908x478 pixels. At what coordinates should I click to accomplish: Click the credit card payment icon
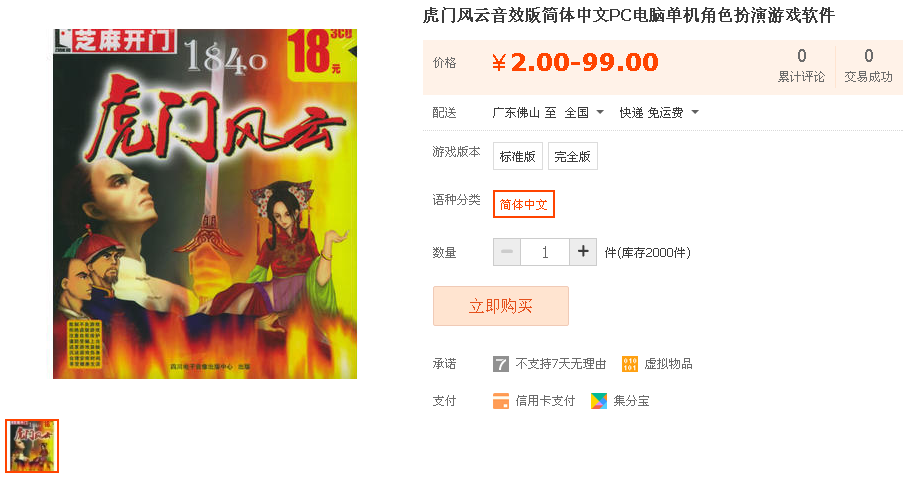coord(500,401)
